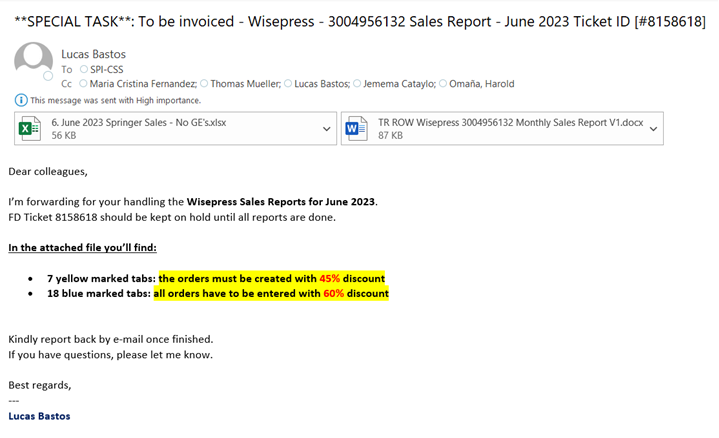Click Lucas Bastos sender avatar picture
This screenshot has width=719, height=438.
click(33, 60)
